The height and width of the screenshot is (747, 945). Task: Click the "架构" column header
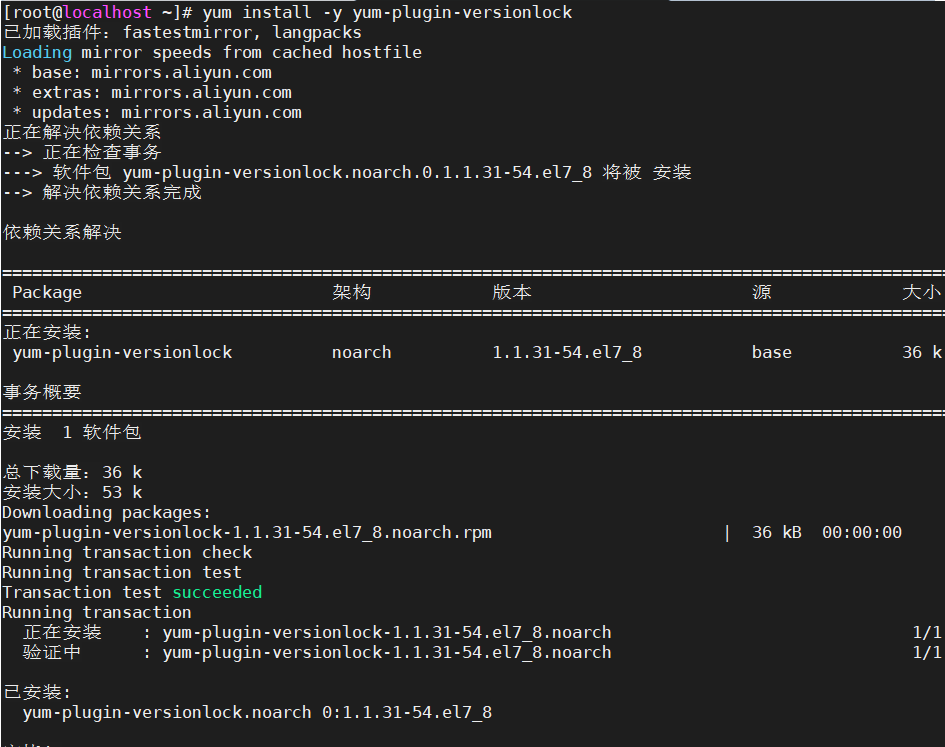tap(351, 292)
